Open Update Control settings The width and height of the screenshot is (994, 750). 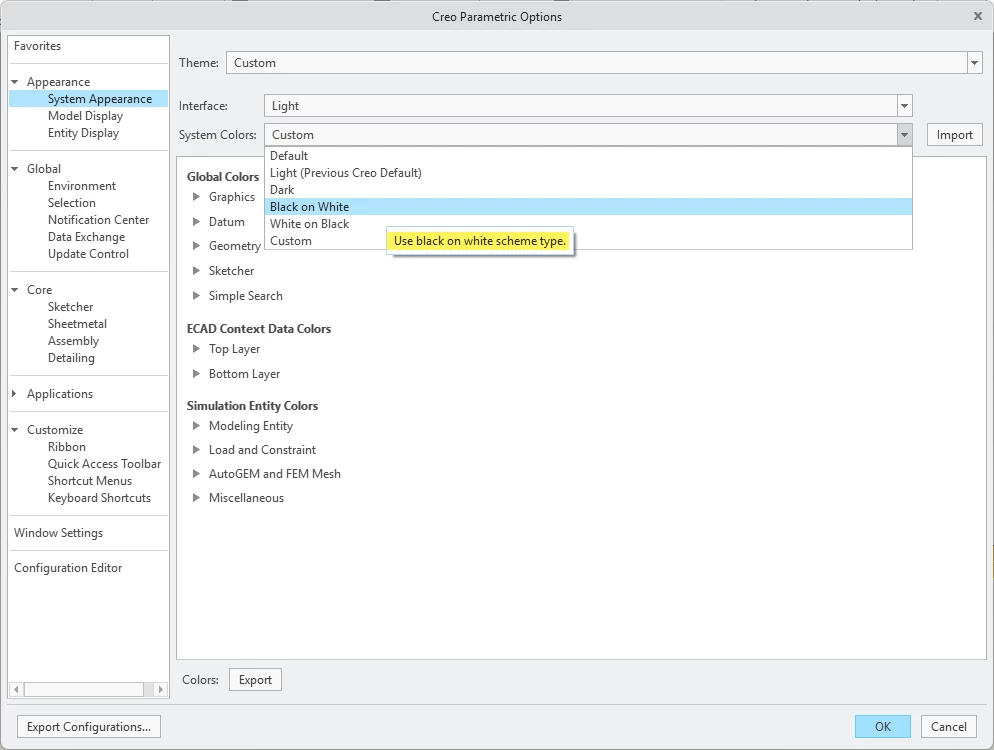pyautogui.click(x=88, y=254)
